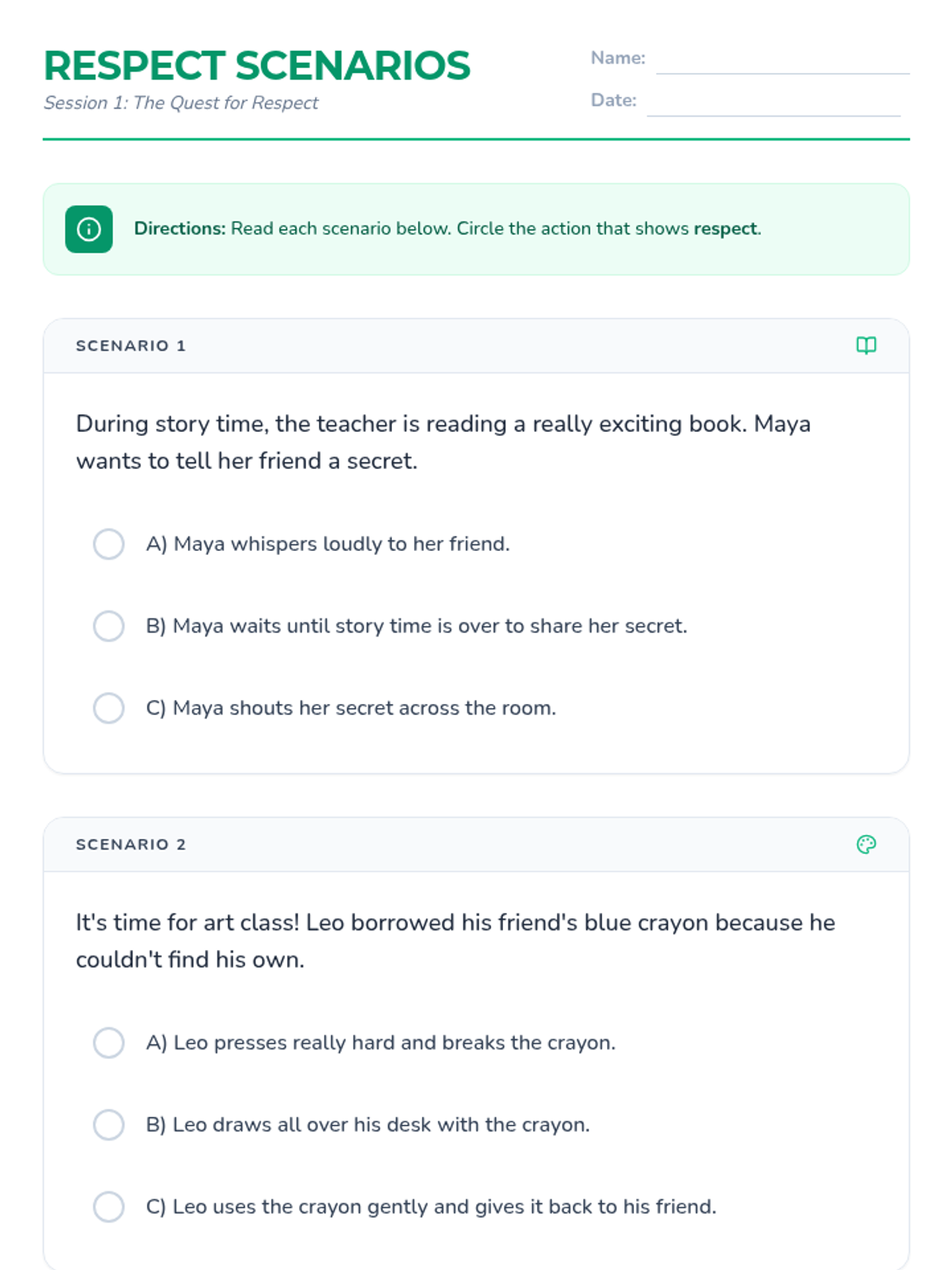Click the Scenario 1 header label

(x=131, y=346)
